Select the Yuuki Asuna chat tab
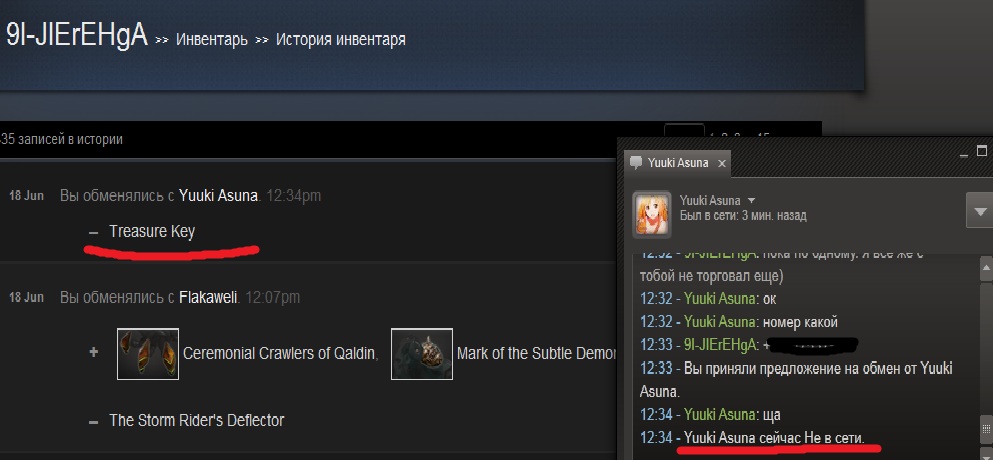This screenshot has height=460, width=993. [x=678, y=163]
